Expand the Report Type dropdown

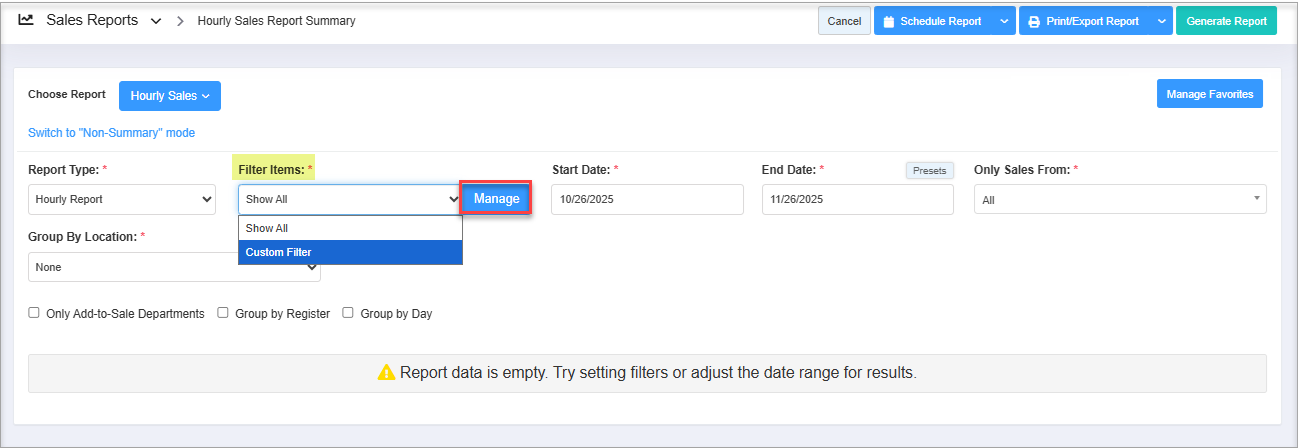(x=122, y=199)
